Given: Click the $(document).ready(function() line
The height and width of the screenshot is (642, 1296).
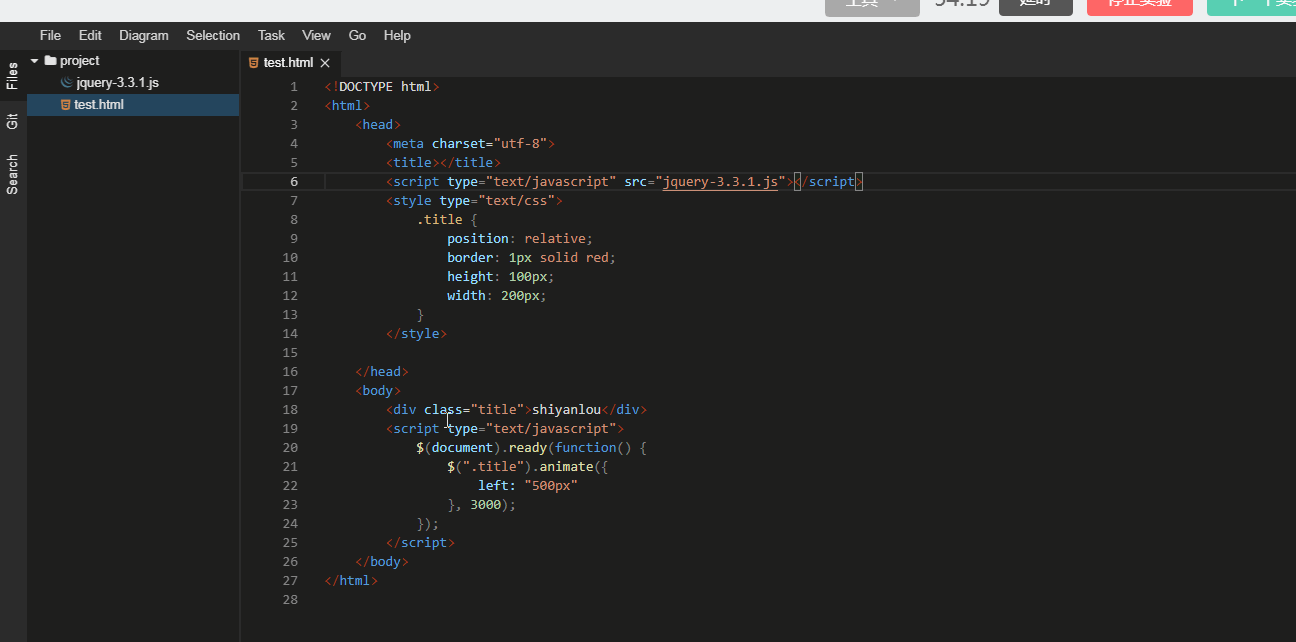Looking at the screenshot, I should (532, 448).
